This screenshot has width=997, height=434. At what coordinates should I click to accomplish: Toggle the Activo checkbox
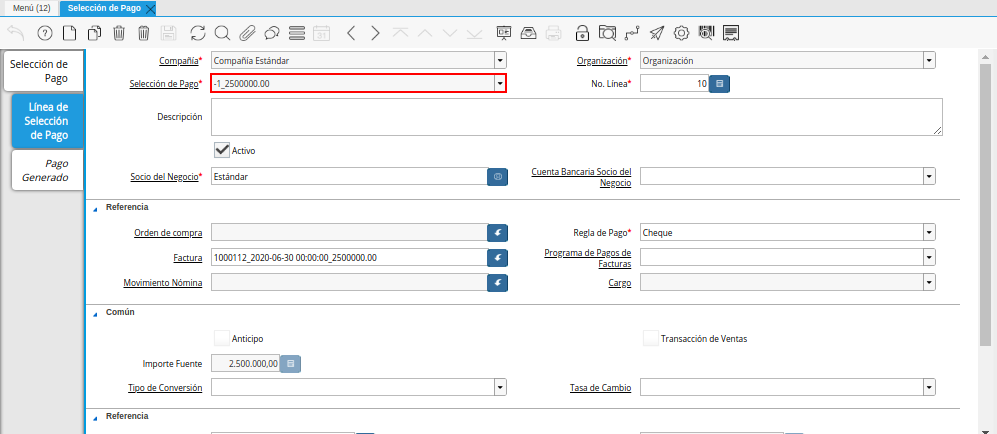point(222,151)
